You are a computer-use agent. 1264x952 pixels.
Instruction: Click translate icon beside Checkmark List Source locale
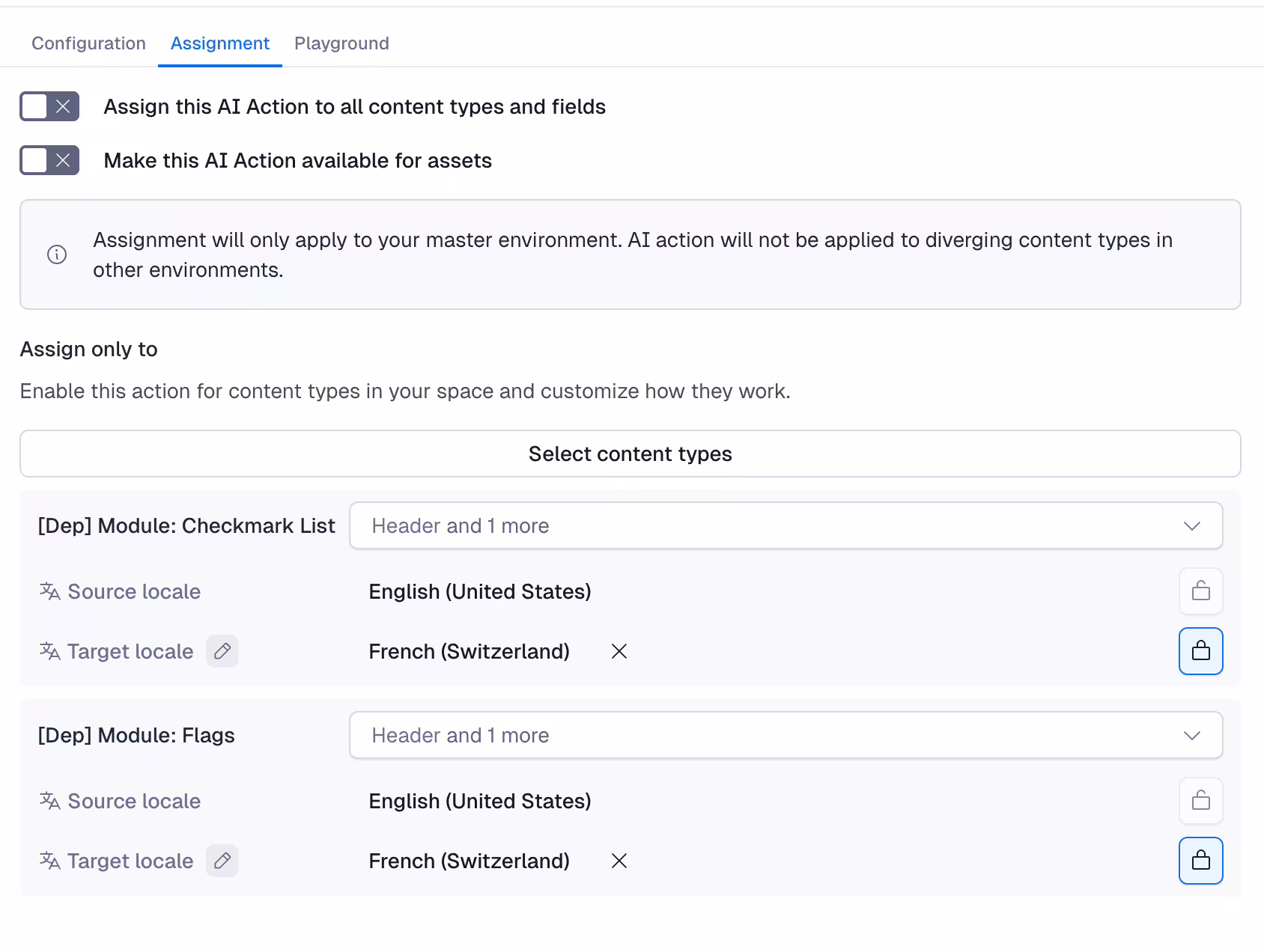click(x=49, y=591)
